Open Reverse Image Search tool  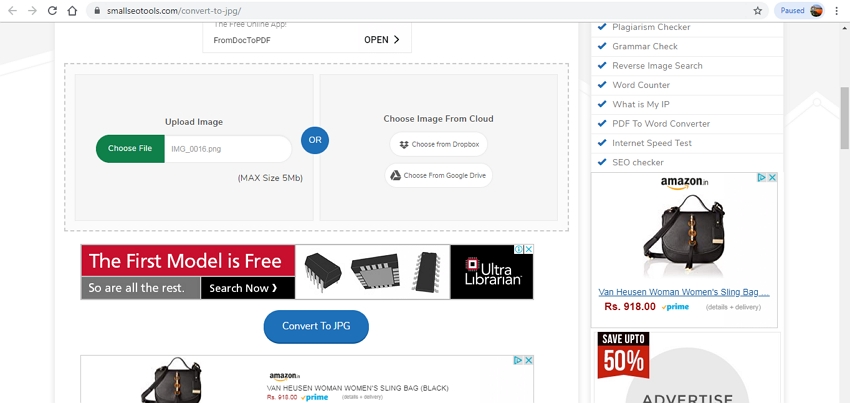pyautogui.click(x=657, y=66)
